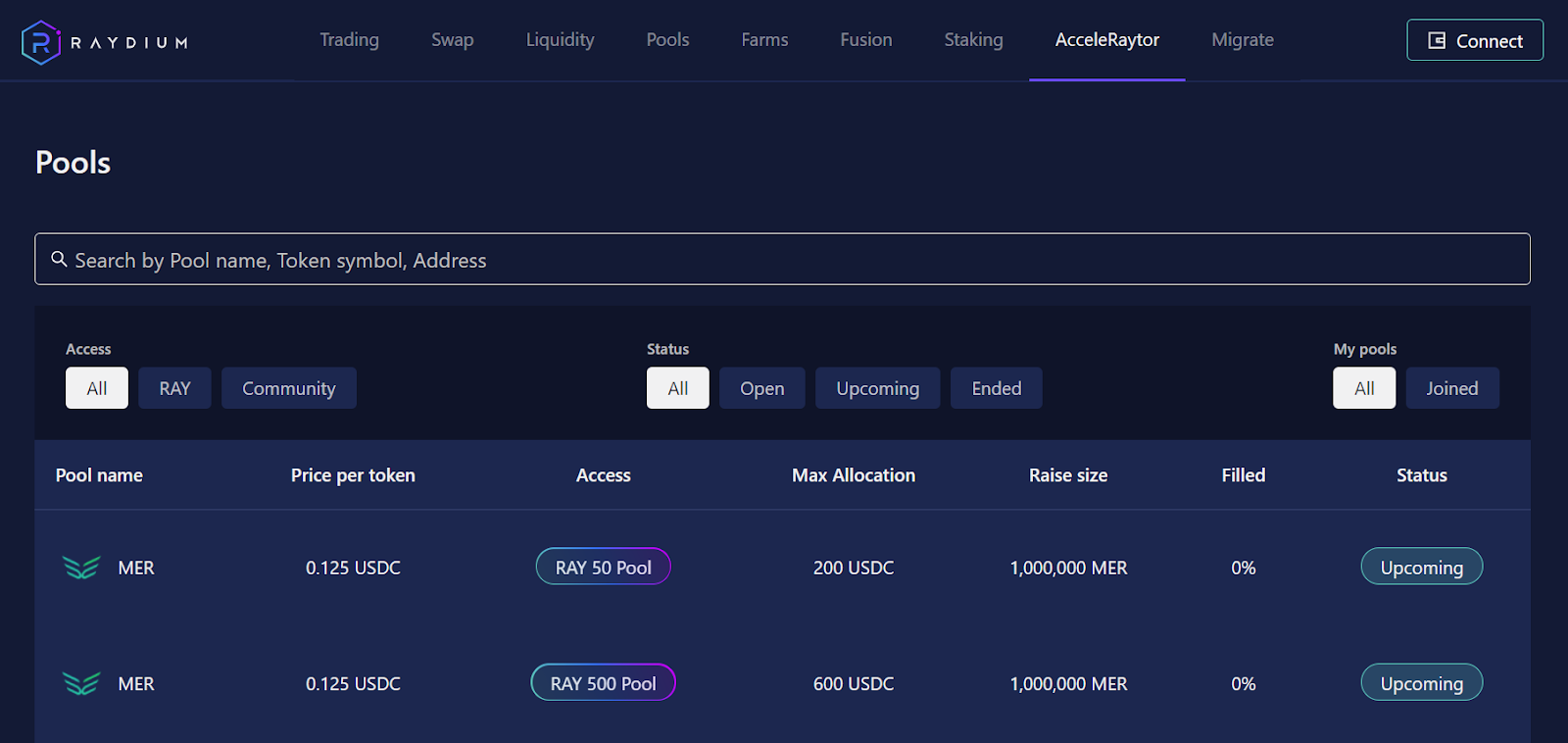Click the Status column header
The width and height of the screenshot is (1568, 743).
click(1422, 475)
